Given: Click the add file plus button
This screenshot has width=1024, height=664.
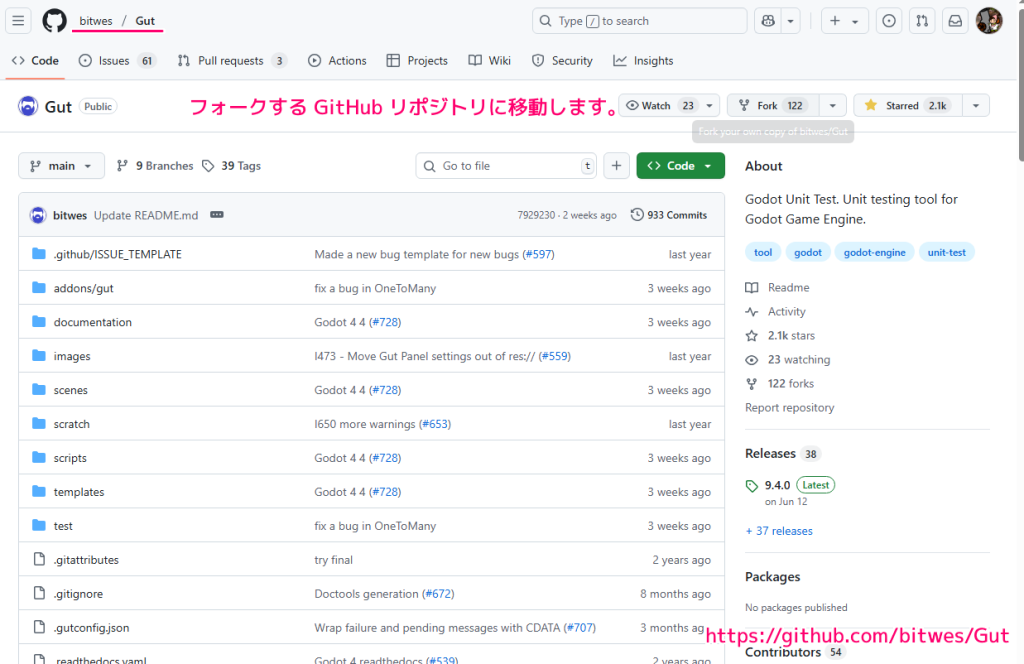Looking at the screenshot, I should point(616,166).
